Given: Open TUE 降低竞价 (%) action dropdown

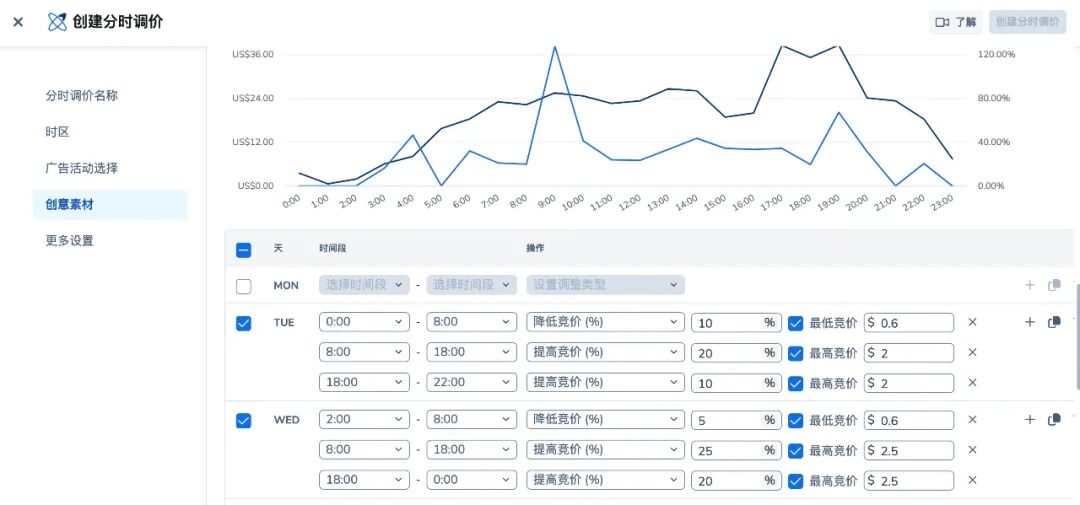Looking at the screenshot, I should click(x=605, y=322).
